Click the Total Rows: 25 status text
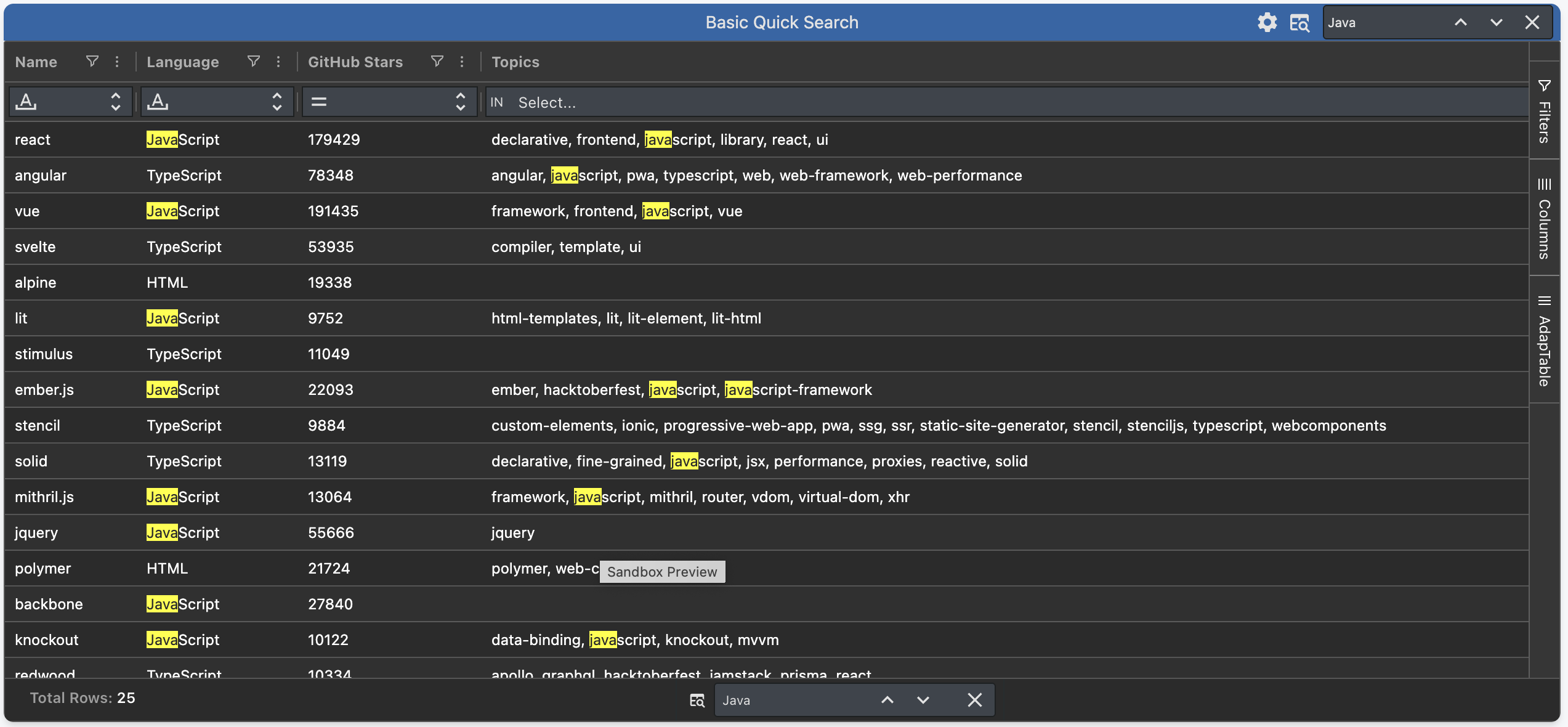Screen dimensions: 1568x727 pyautogui.click(x=83, y=698)
